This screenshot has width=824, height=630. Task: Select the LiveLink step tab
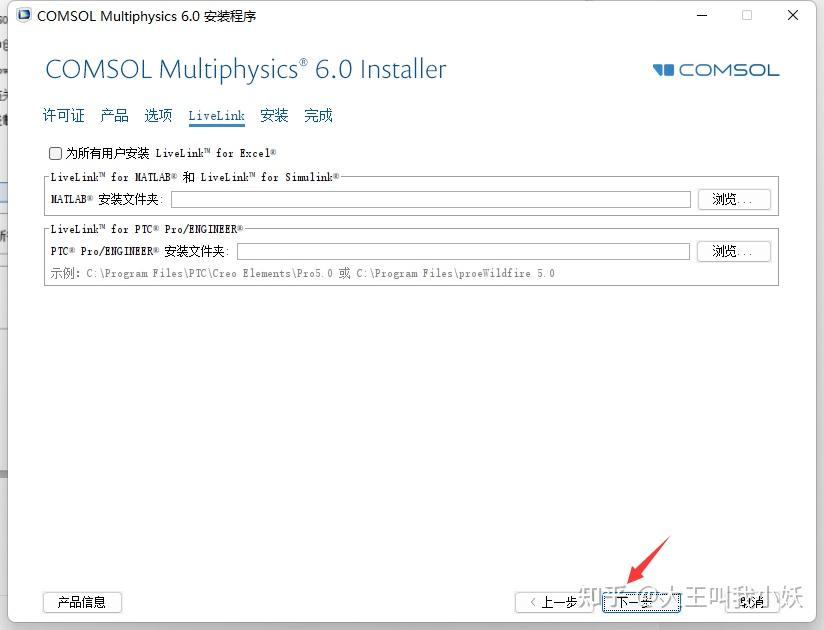(x=217, y=116)
